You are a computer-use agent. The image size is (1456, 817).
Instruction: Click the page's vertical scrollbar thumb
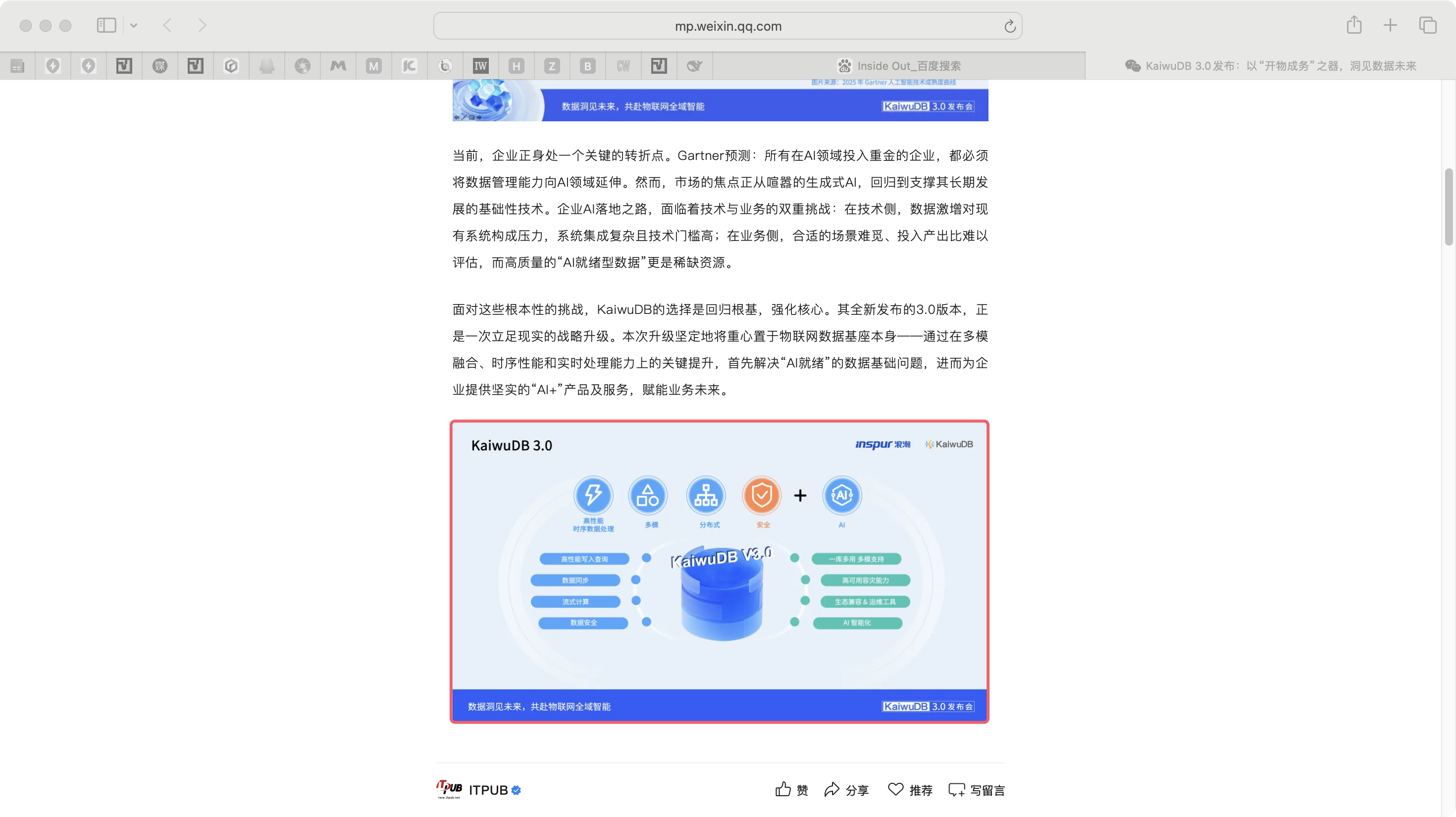1448,206
